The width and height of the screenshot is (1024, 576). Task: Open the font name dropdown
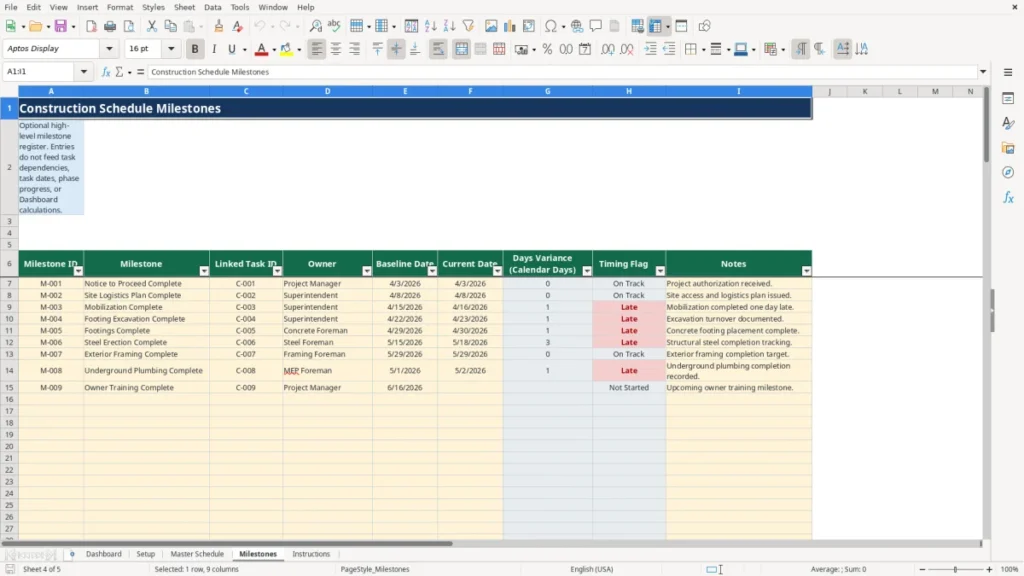tap(109, 49)
